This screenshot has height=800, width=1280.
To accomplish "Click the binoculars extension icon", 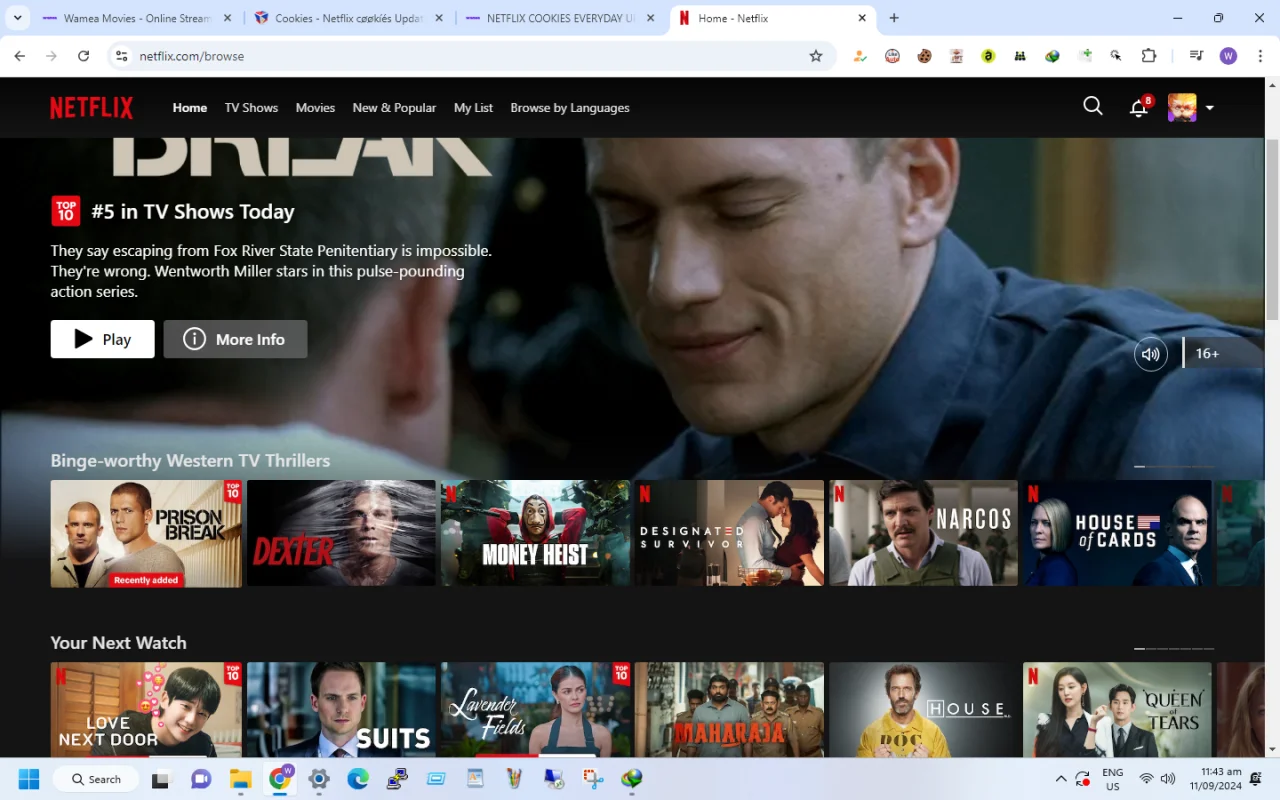I will [1020, 56].
